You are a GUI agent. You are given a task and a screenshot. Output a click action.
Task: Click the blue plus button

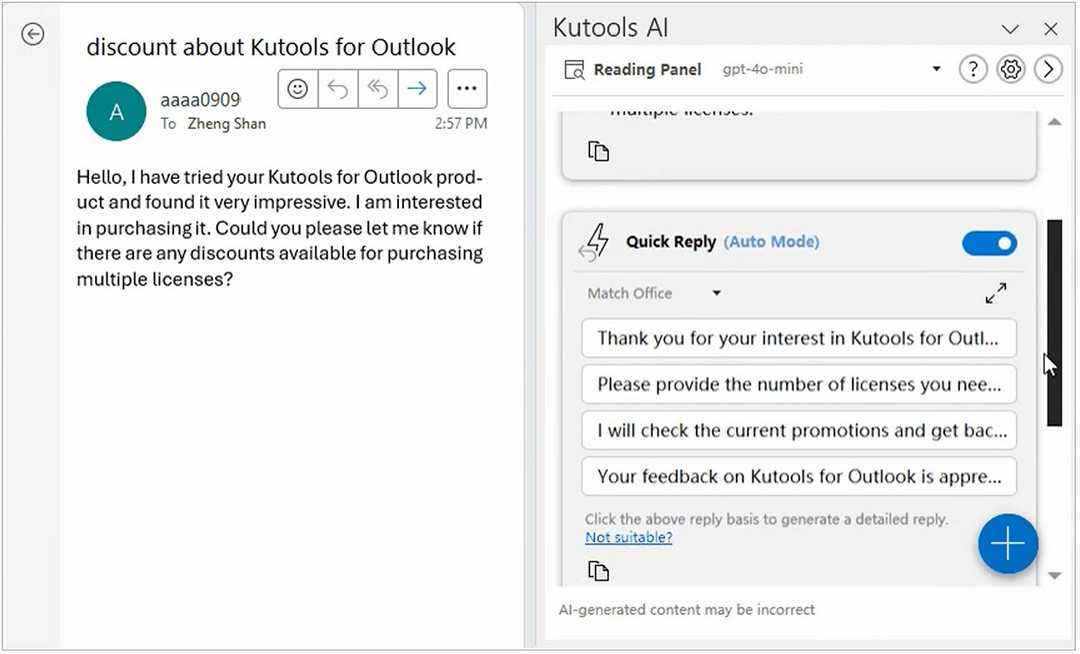click(x=1008, y=543)
